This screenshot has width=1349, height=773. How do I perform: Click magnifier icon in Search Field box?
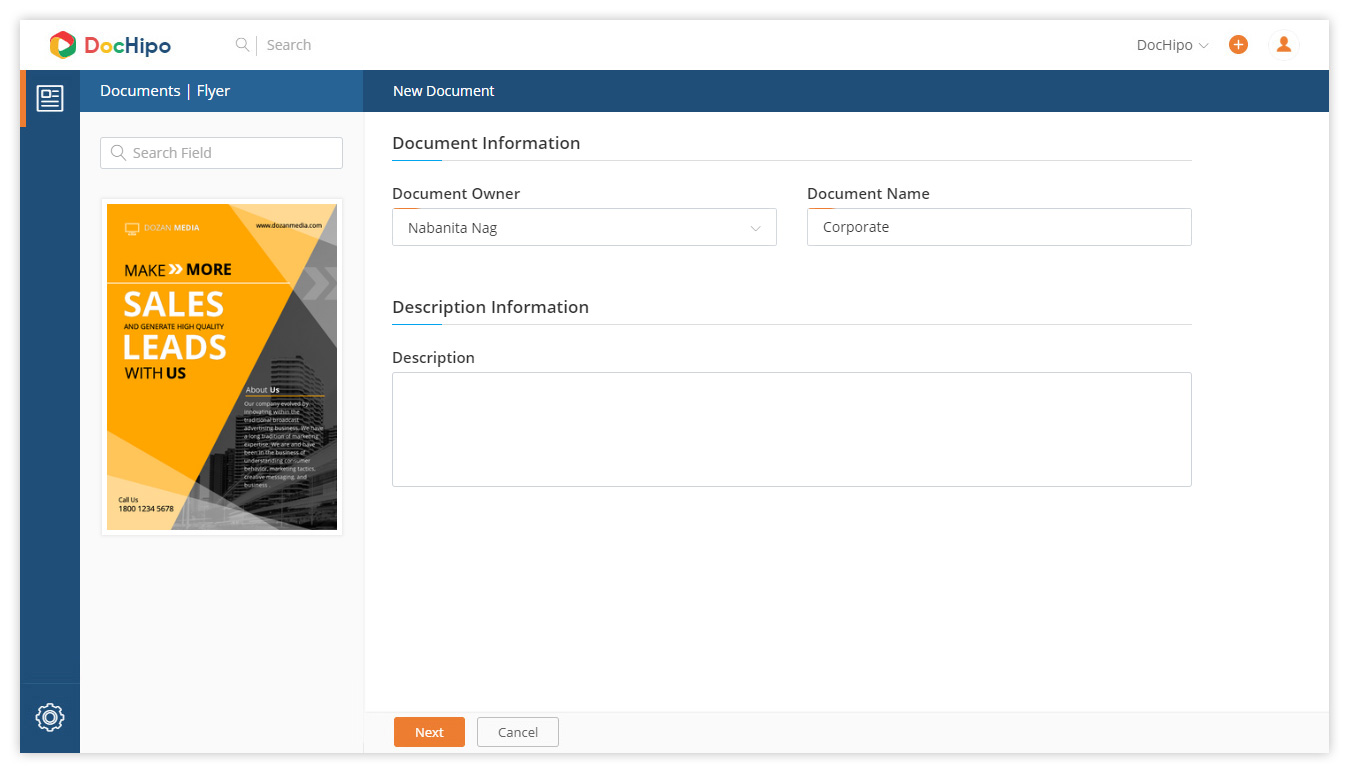pyautogui.click(x=118, y=152)
